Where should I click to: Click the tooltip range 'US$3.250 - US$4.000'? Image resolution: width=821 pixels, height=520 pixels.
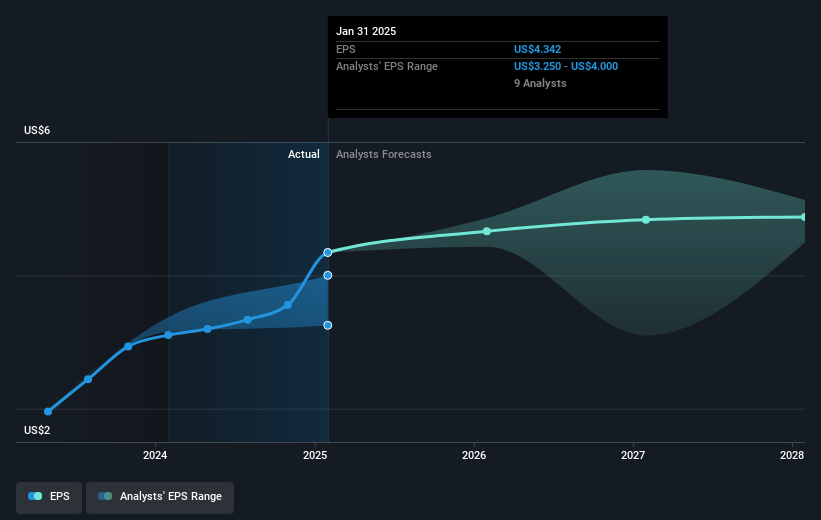(566, 67)
